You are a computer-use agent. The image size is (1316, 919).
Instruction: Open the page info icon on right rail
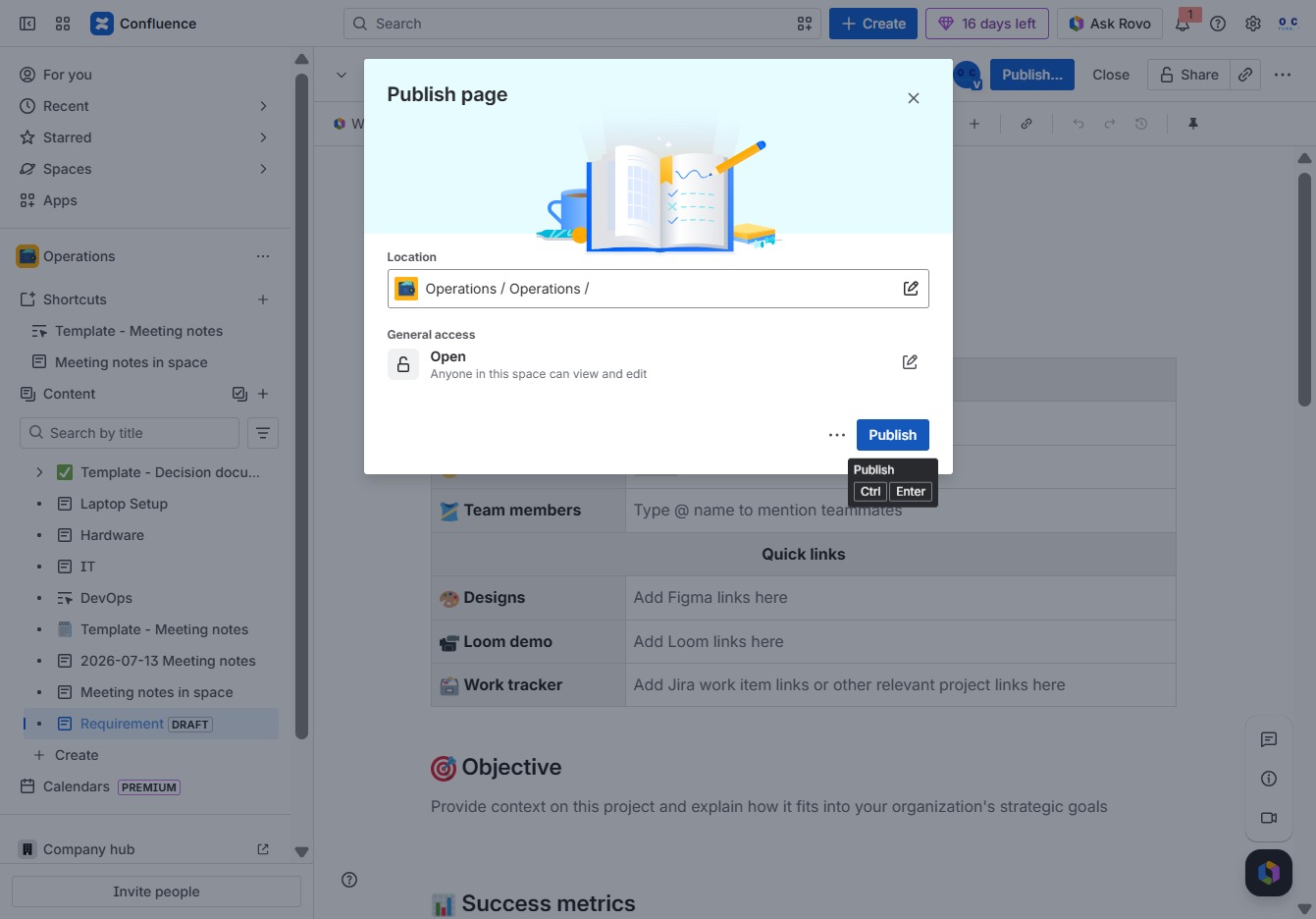tap(1269, 779)
